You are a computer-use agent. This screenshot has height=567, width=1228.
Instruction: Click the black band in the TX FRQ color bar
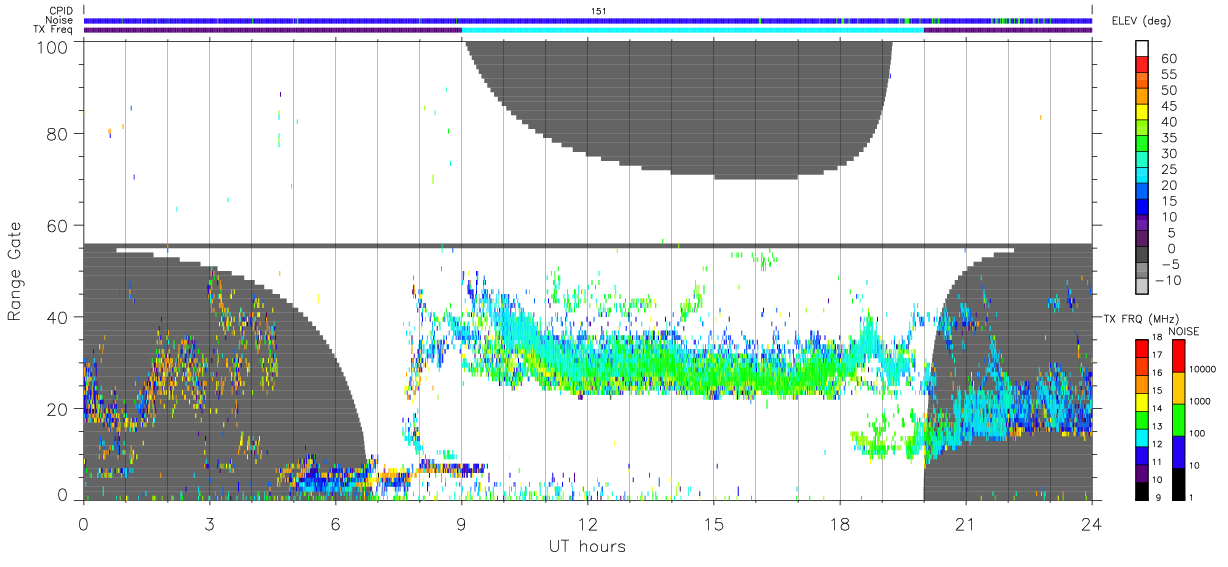[x=1142, y=491]
